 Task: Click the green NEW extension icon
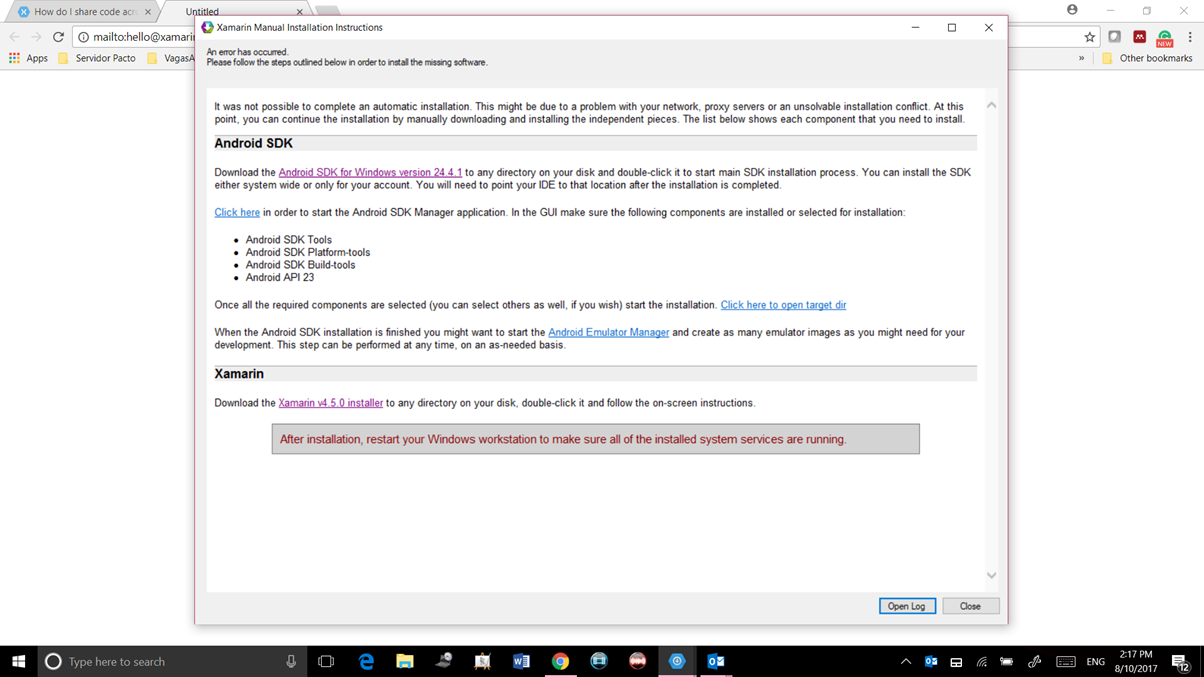(1164, 38)
